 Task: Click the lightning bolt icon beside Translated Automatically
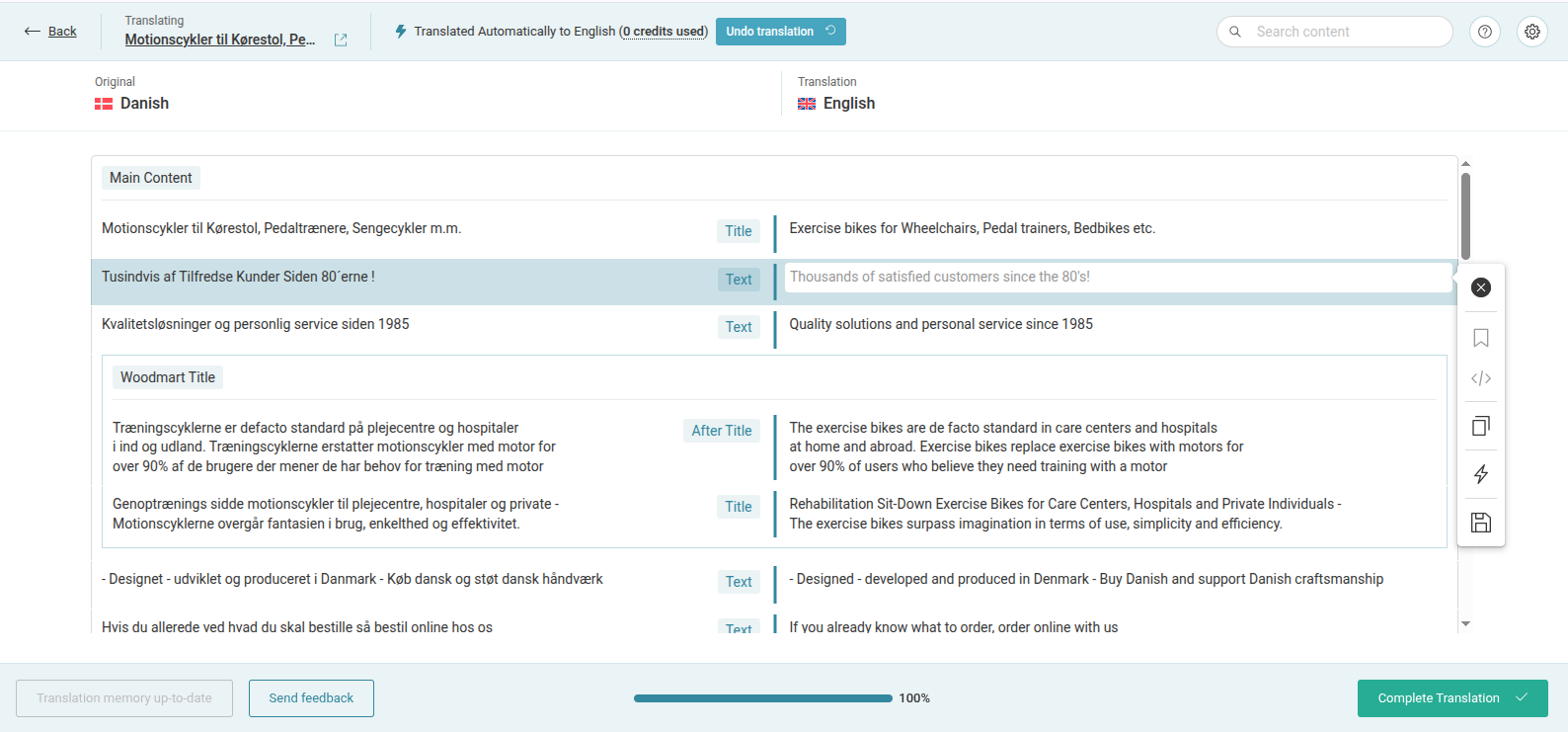click(x=401, y=32)
